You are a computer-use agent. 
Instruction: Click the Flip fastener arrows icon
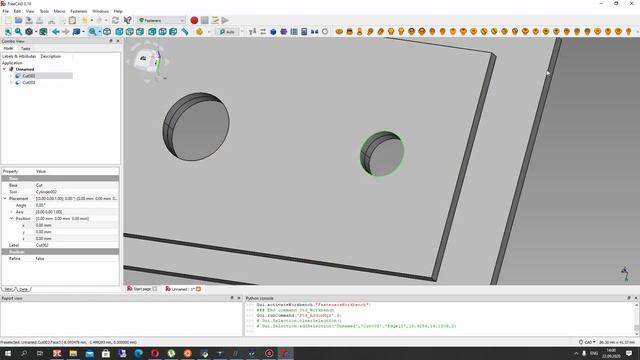pos(263,31)
